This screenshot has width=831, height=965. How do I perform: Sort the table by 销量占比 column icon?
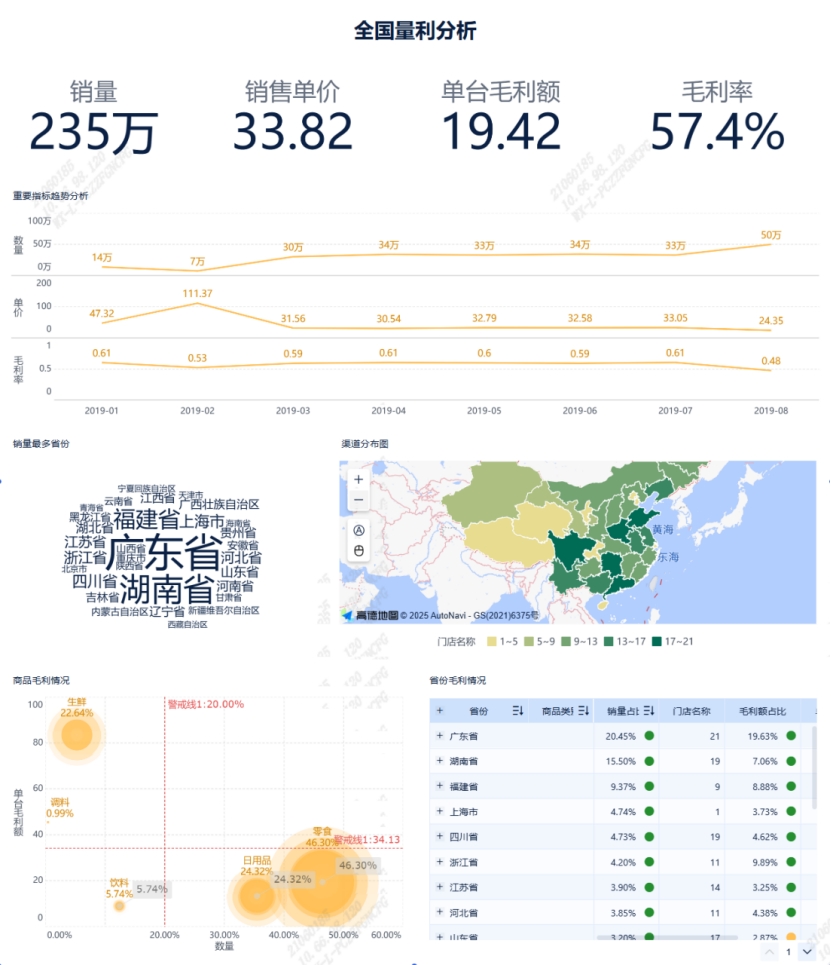[x=649, y=711]
